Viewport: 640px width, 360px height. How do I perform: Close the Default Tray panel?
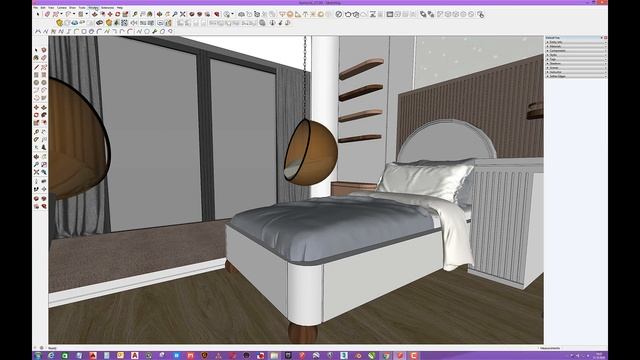point(605,38)
